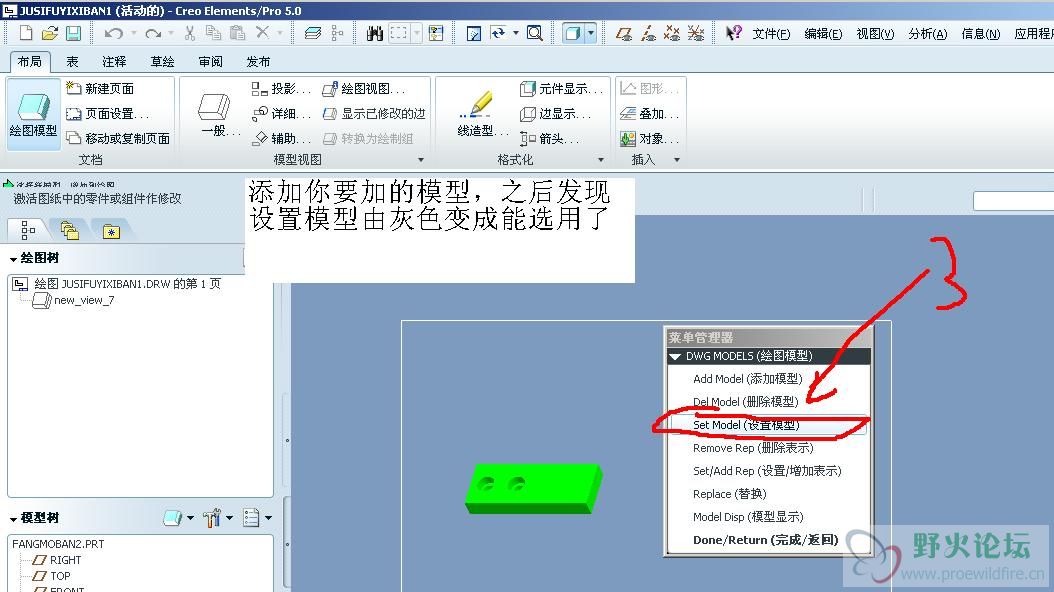1054x592 pixels.
Task: Click the New file icon
Action: pos(26,32)
